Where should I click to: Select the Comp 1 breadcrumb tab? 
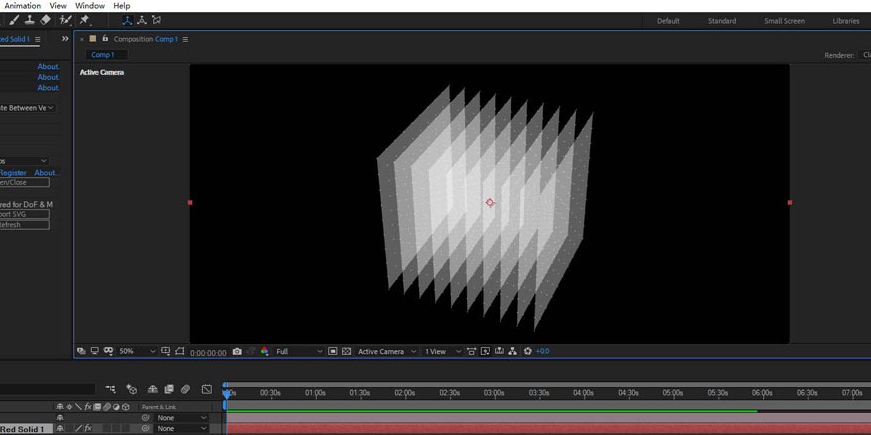[x=106, y=54]
